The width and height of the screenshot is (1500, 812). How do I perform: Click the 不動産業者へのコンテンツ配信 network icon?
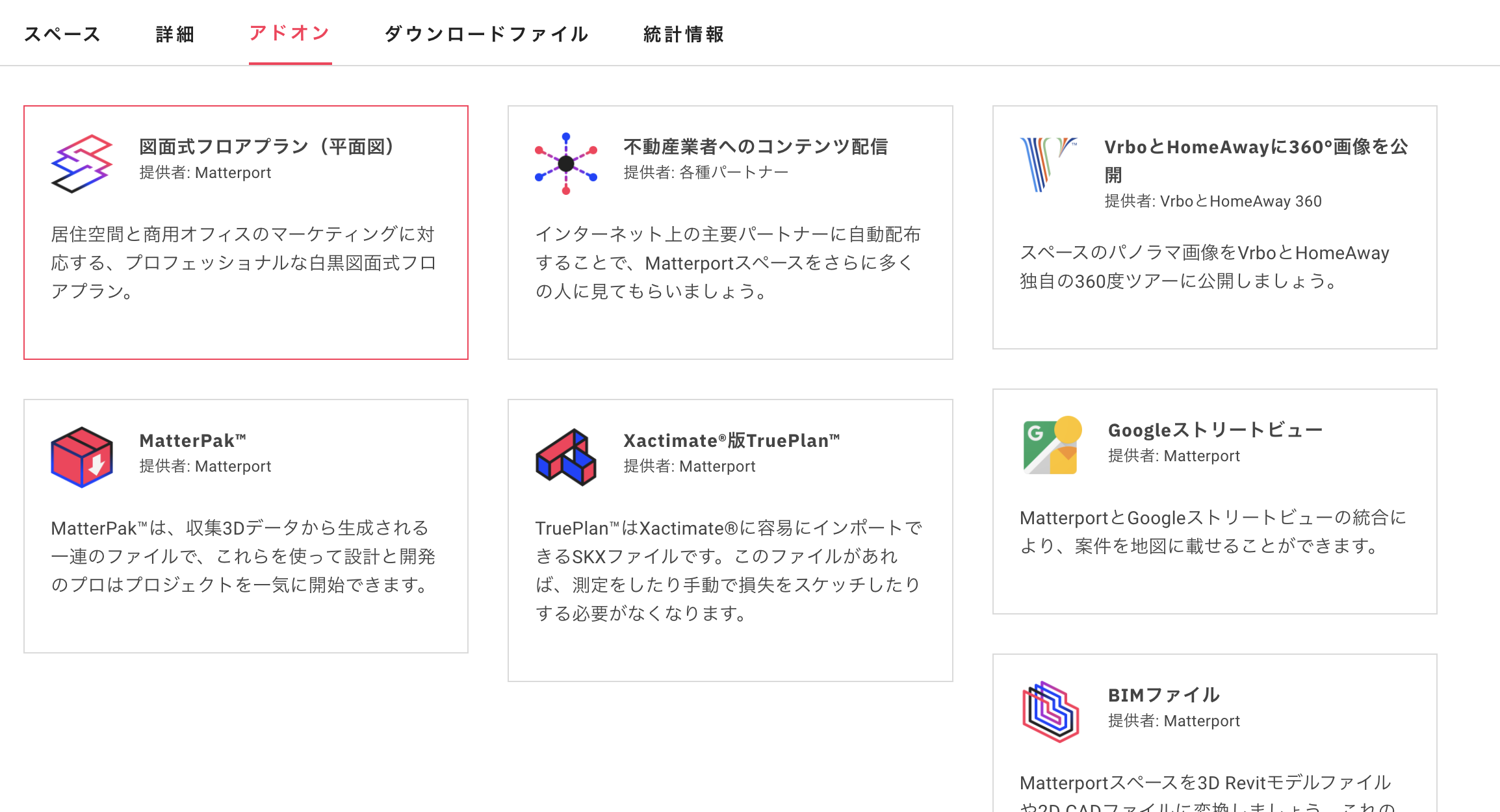[566, 164]
